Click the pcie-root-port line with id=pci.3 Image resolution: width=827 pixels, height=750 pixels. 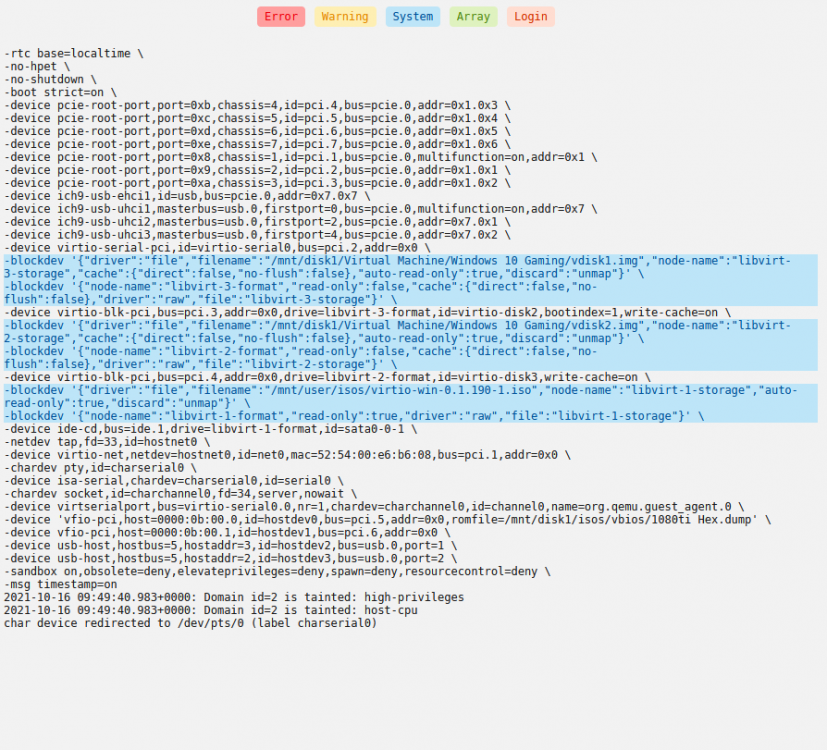point(257,183)
